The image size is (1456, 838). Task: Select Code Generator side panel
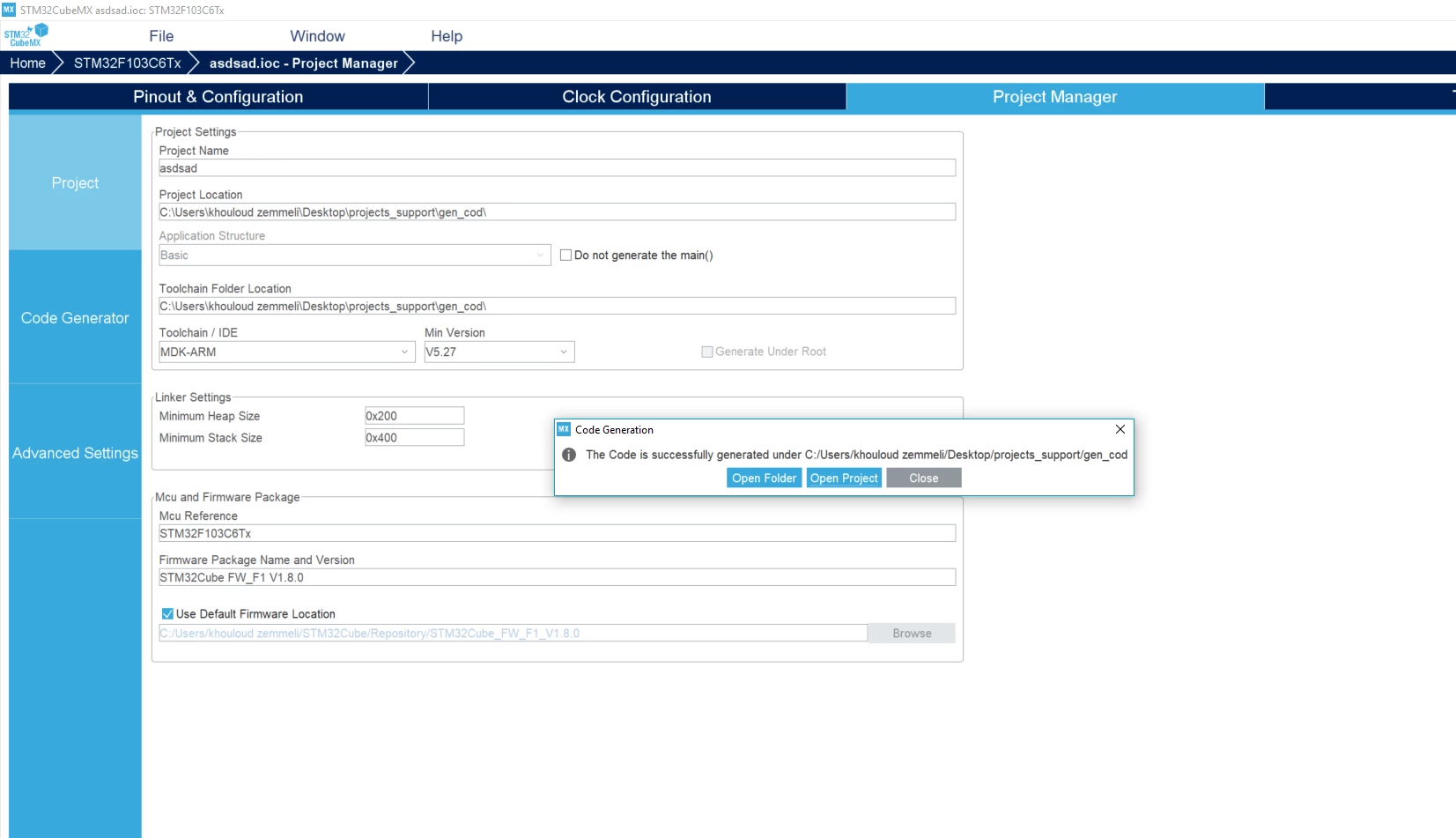click(x=75, y=318)
